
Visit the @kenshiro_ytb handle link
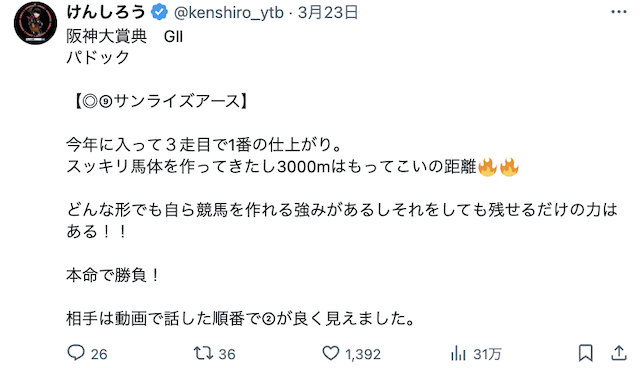[229, 13]
